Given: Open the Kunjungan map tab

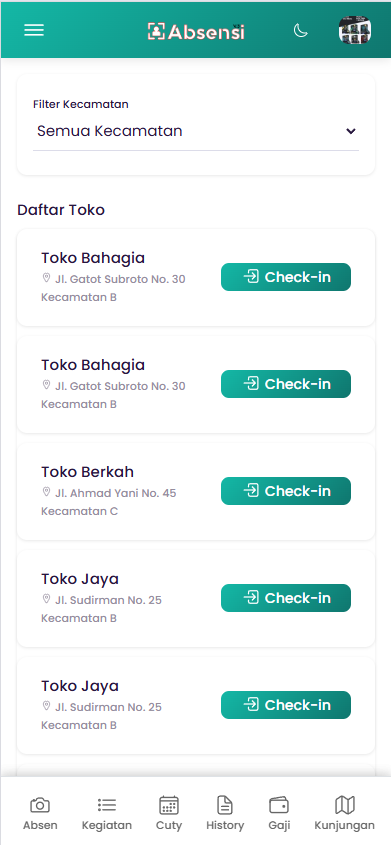Looking at the screenshot, I should click(345, 813).
